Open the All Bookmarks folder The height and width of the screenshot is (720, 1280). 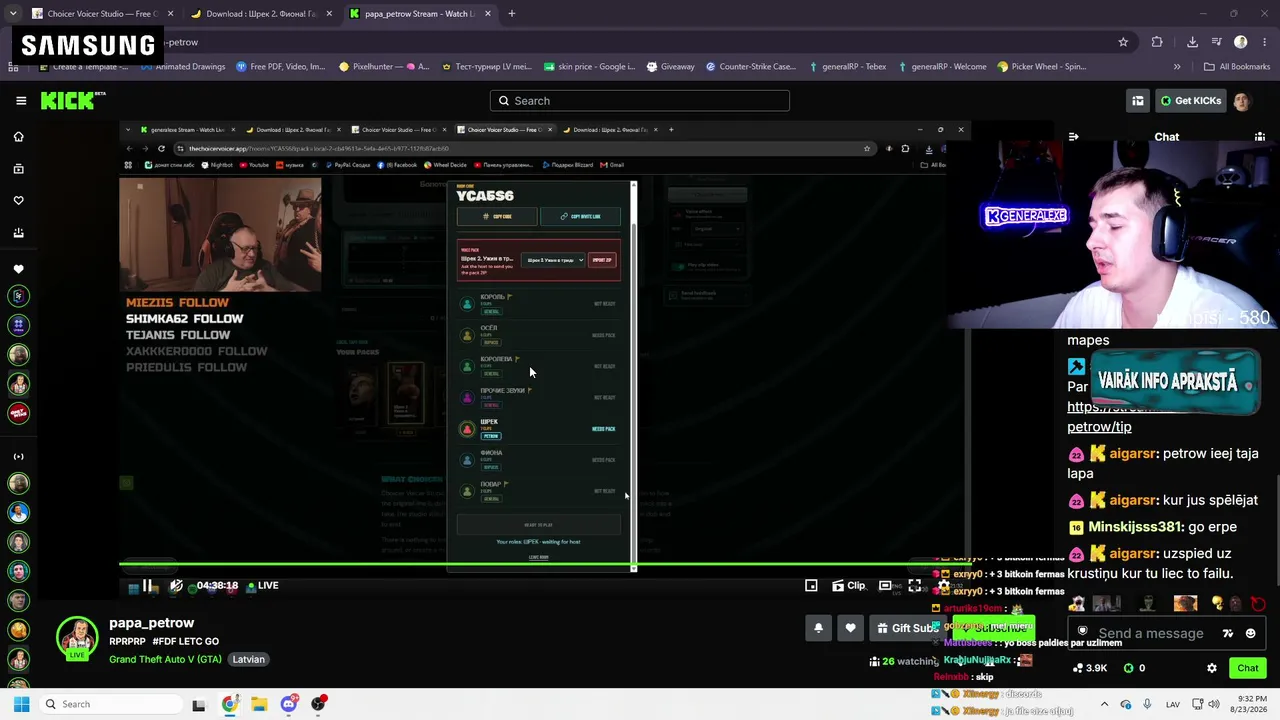pos(1237,67)
